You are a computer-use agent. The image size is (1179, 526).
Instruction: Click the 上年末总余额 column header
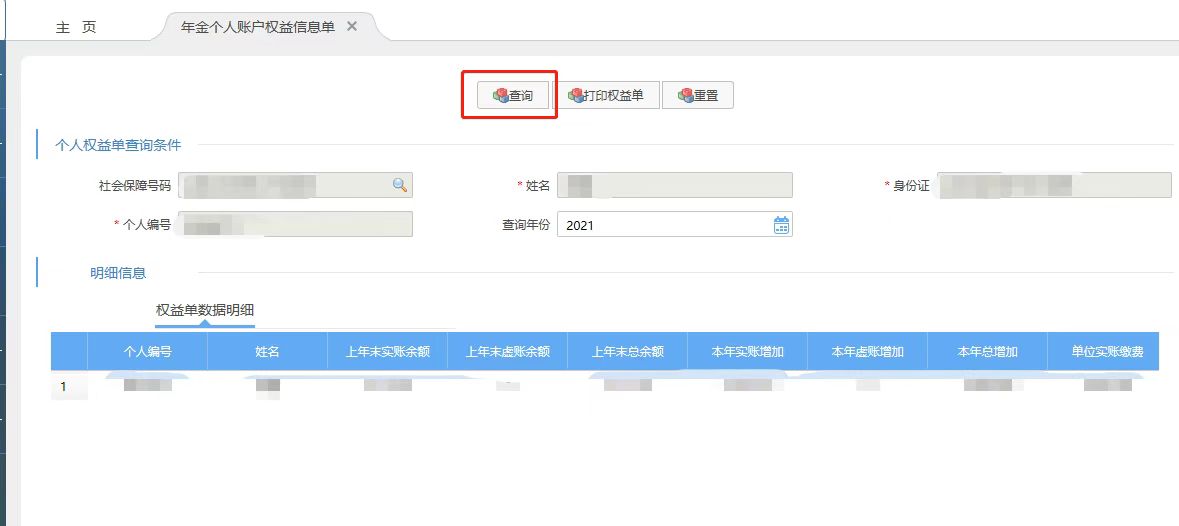tap(627, 352)
